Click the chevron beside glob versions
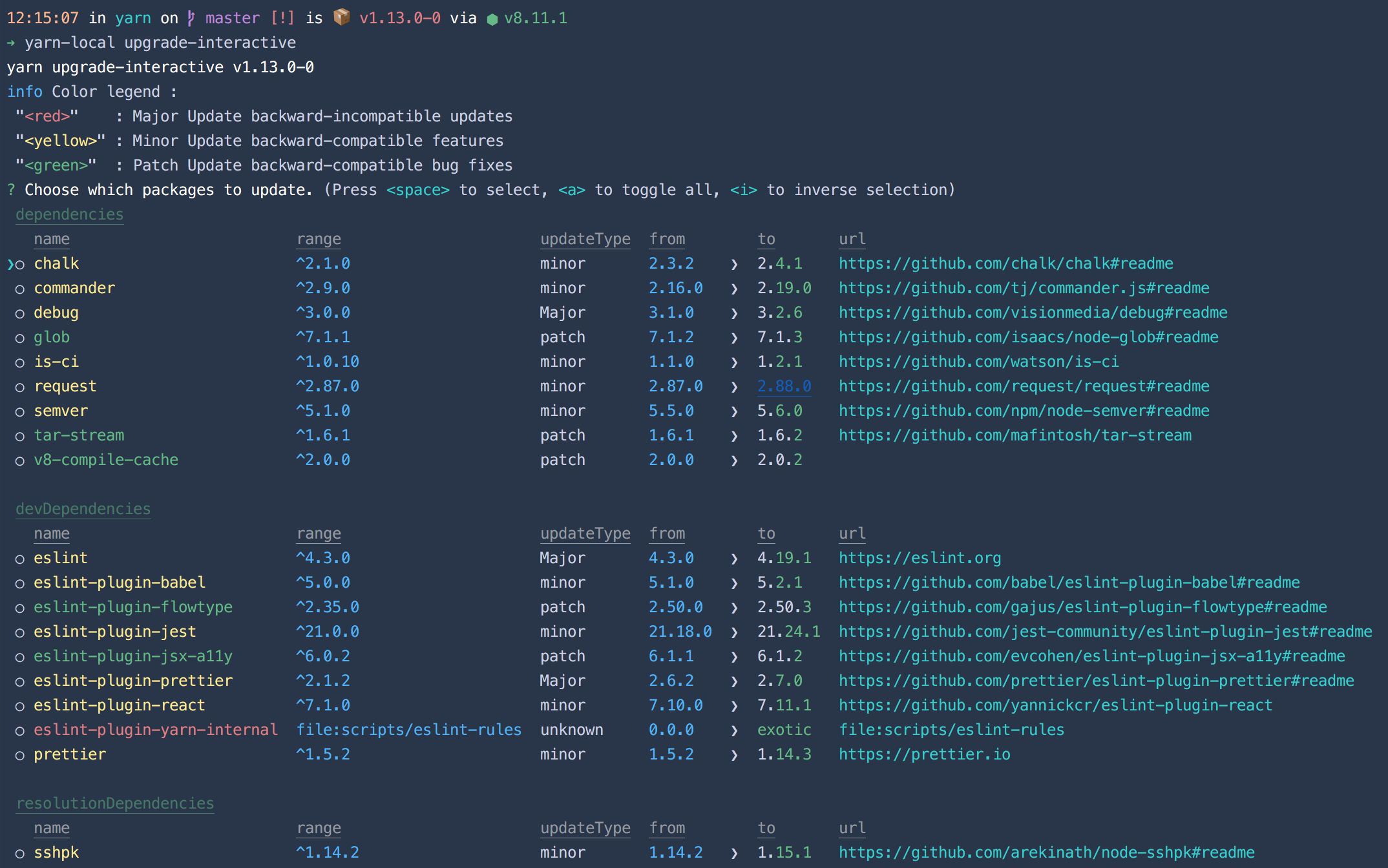Screen dimensions: 1388x868 click(x=733, y=337)
